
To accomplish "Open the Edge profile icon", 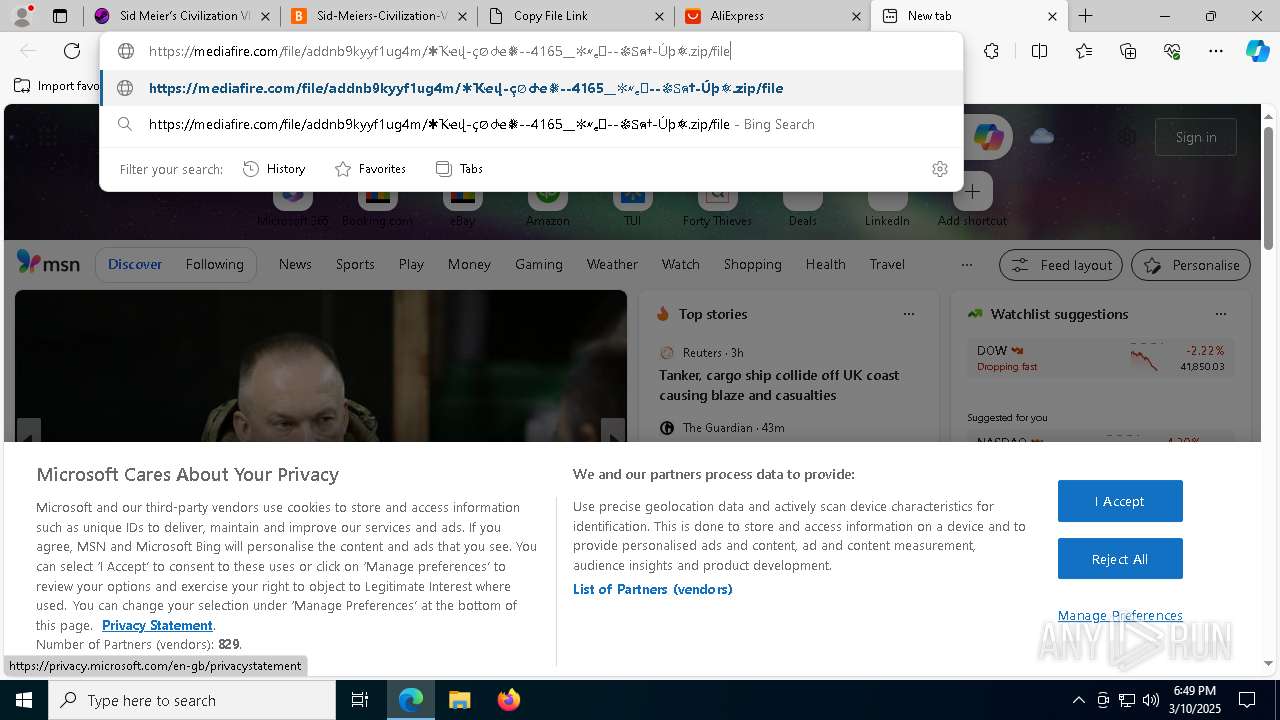I will click(22, 15).
